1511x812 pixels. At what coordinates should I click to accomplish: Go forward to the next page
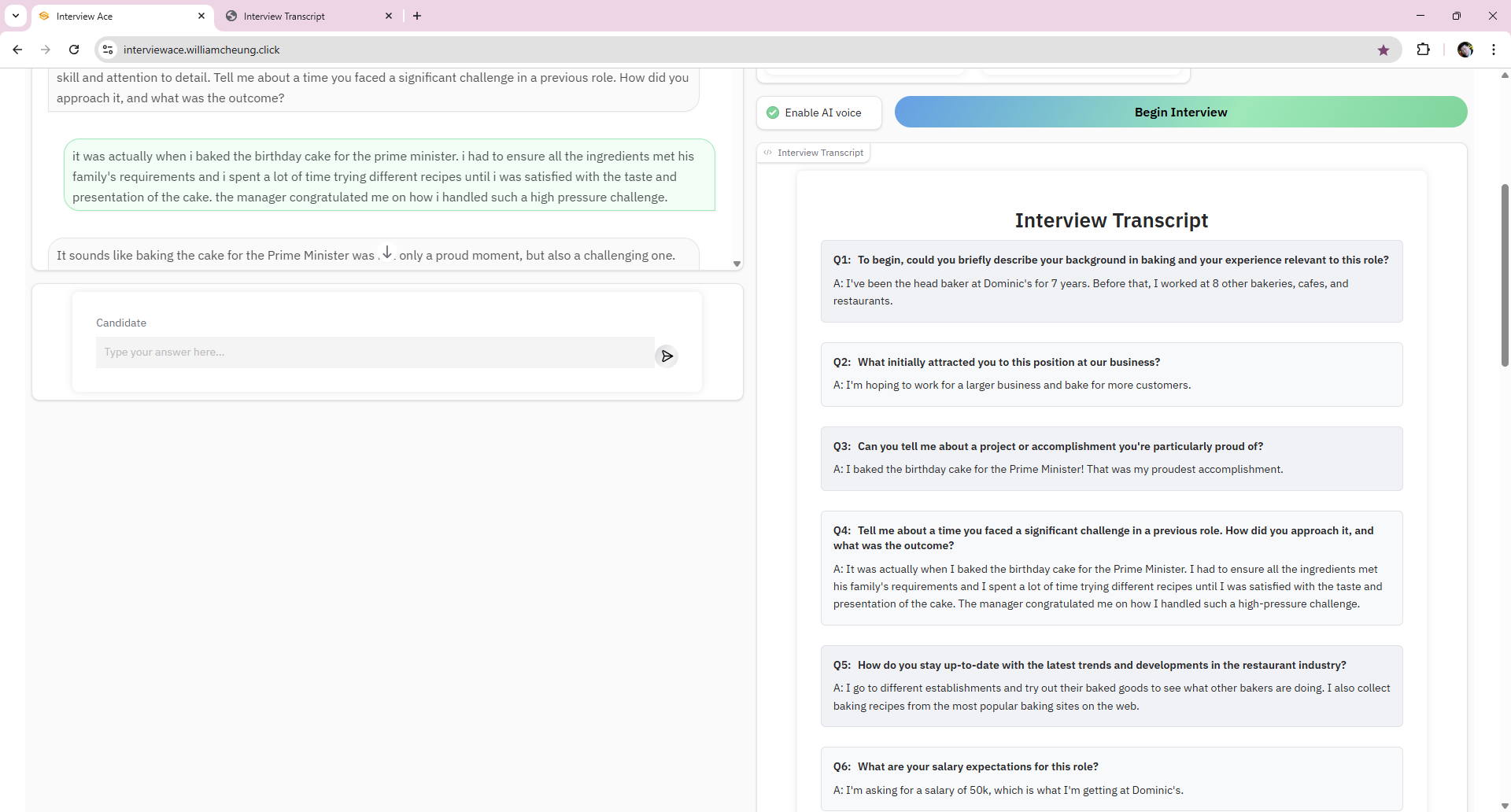click(46, 50)
